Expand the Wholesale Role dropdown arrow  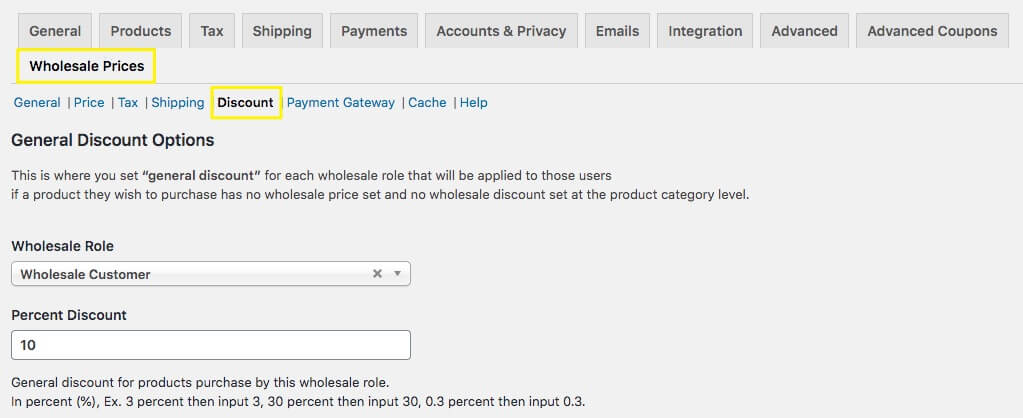click(397, 274)
